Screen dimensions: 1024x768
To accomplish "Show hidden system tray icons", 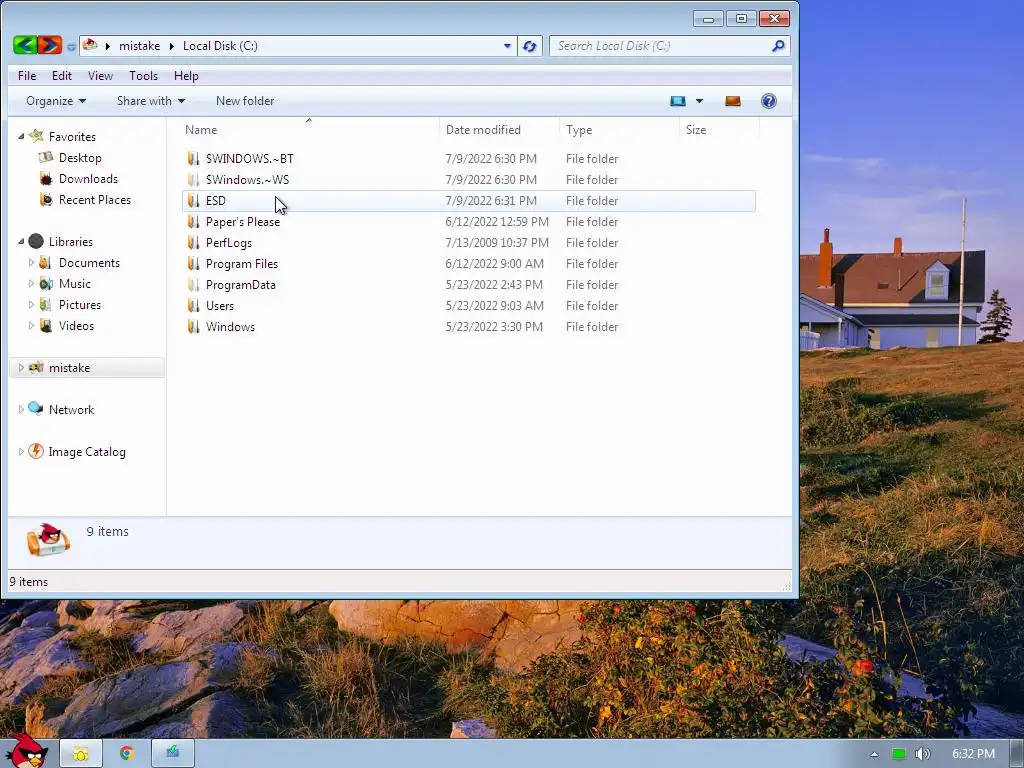I will coord(874,754).
